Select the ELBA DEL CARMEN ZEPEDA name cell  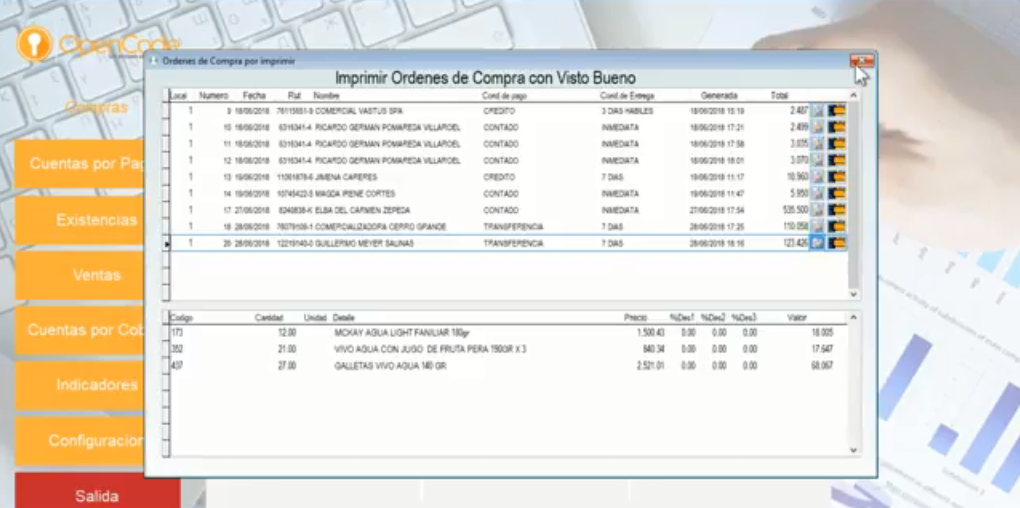pos(362,210)
